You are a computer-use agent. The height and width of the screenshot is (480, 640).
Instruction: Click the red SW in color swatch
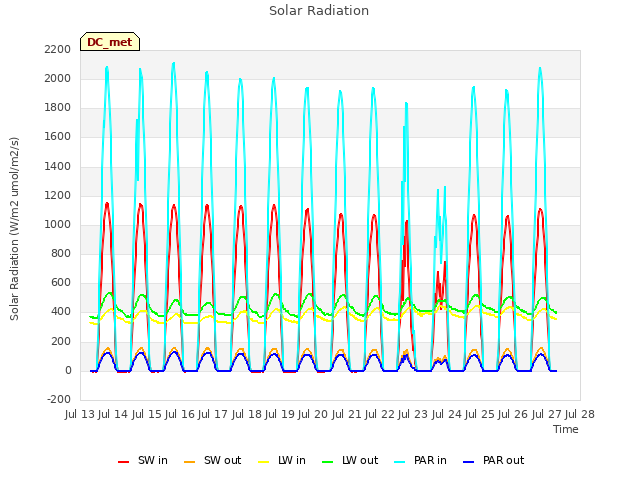point(123,462)
